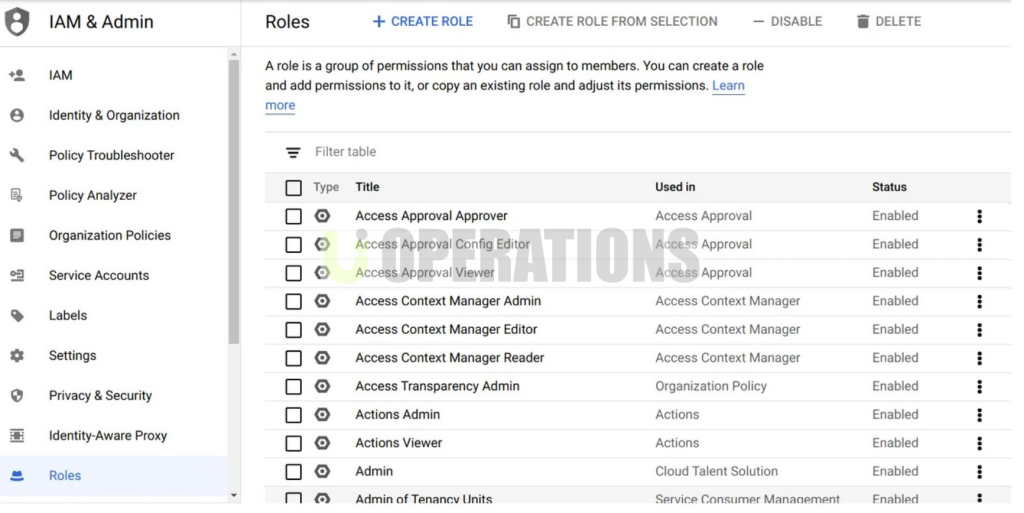Select the Access Context Manager Editor checkbox
This screenshot has width=1024, height=513.
pos(293,330)
